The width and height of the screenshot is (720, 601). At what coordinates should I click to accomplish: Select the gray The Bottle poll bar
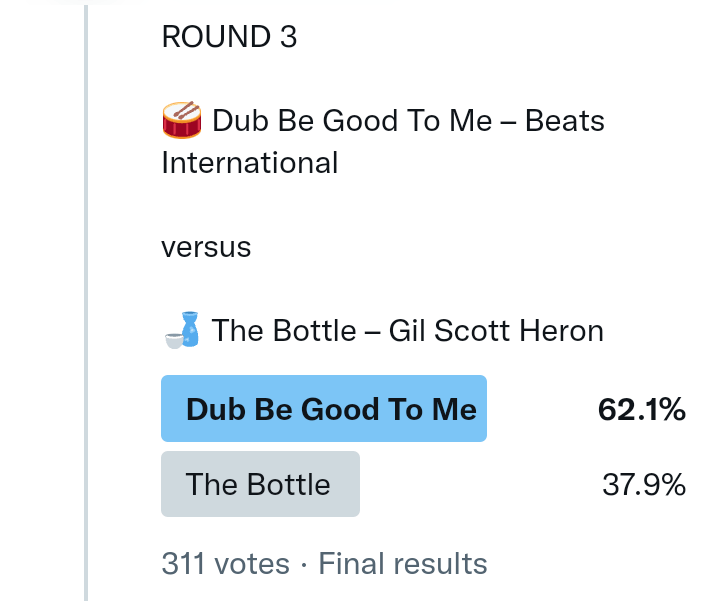tap(260, 484)
